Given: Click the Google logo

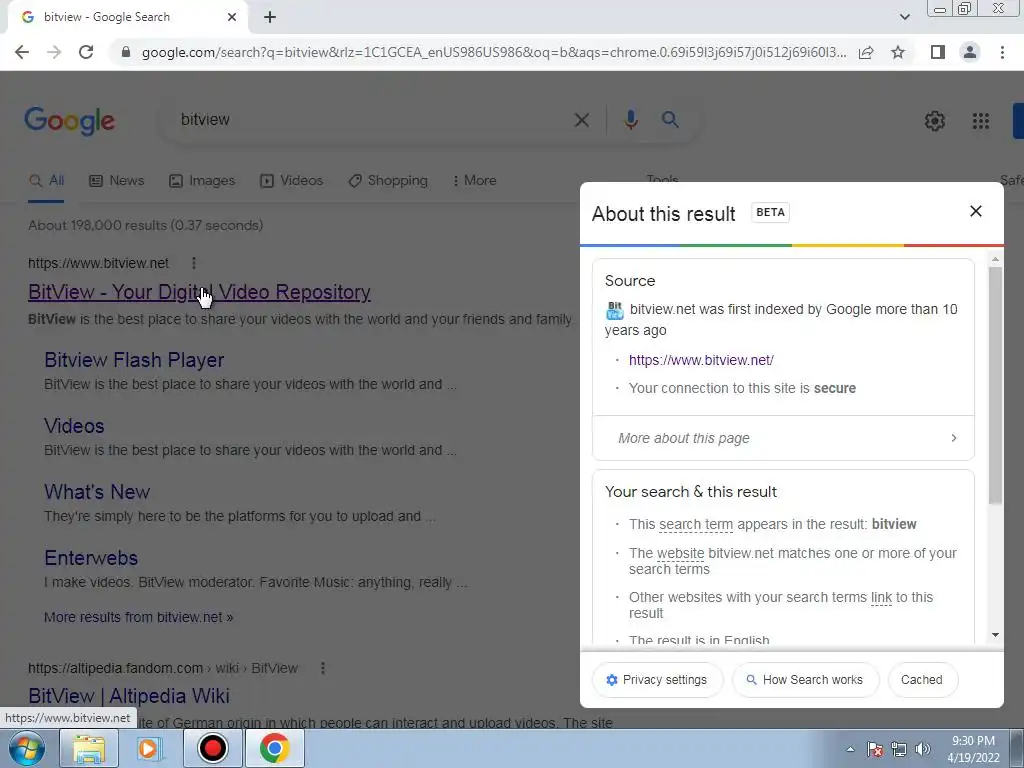Looking at the screenshot, I should click(70, 121).
